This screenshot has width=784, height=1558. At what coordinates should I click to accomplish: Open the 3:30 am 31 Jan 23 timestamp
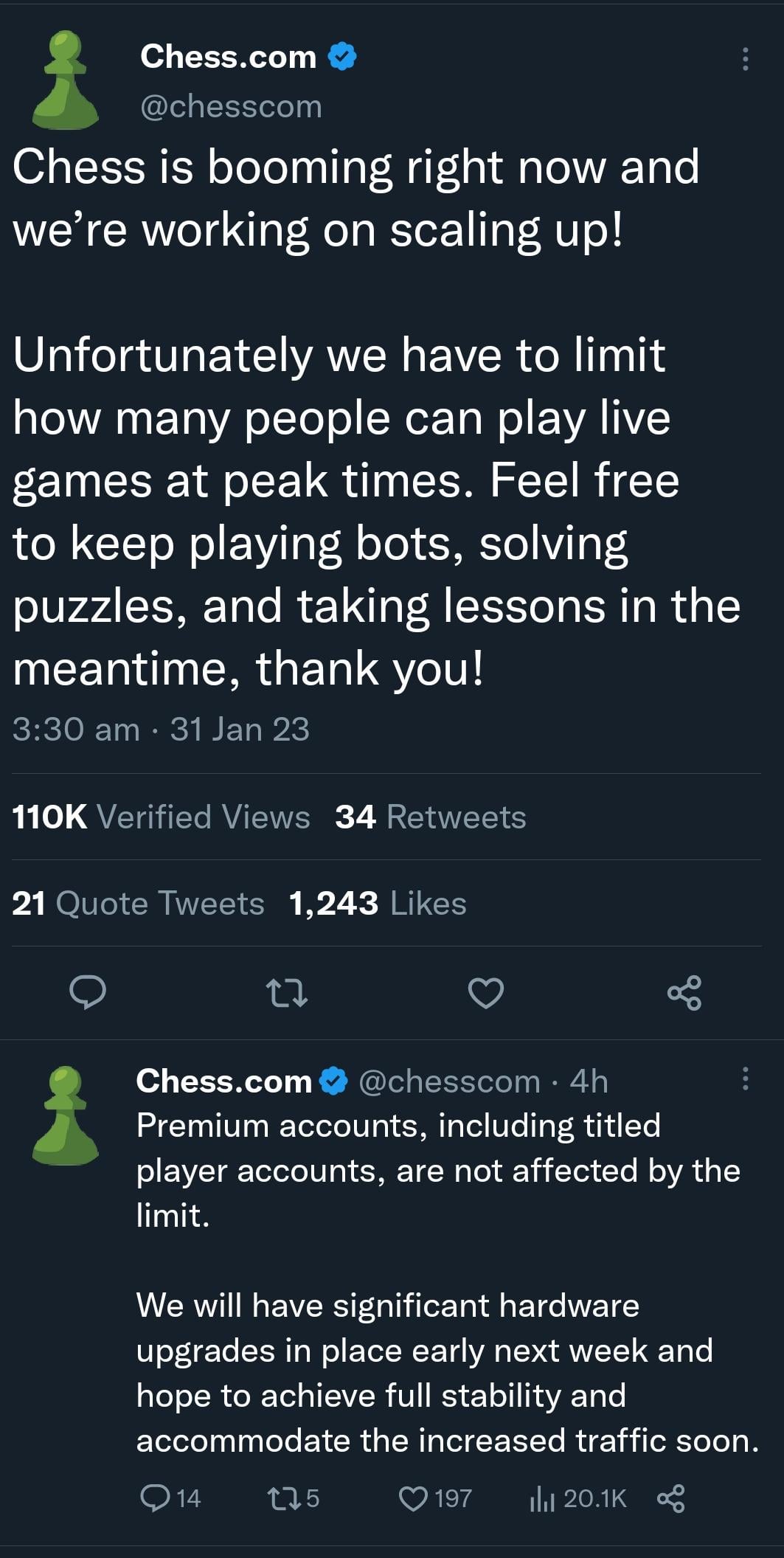pos(161,730)
